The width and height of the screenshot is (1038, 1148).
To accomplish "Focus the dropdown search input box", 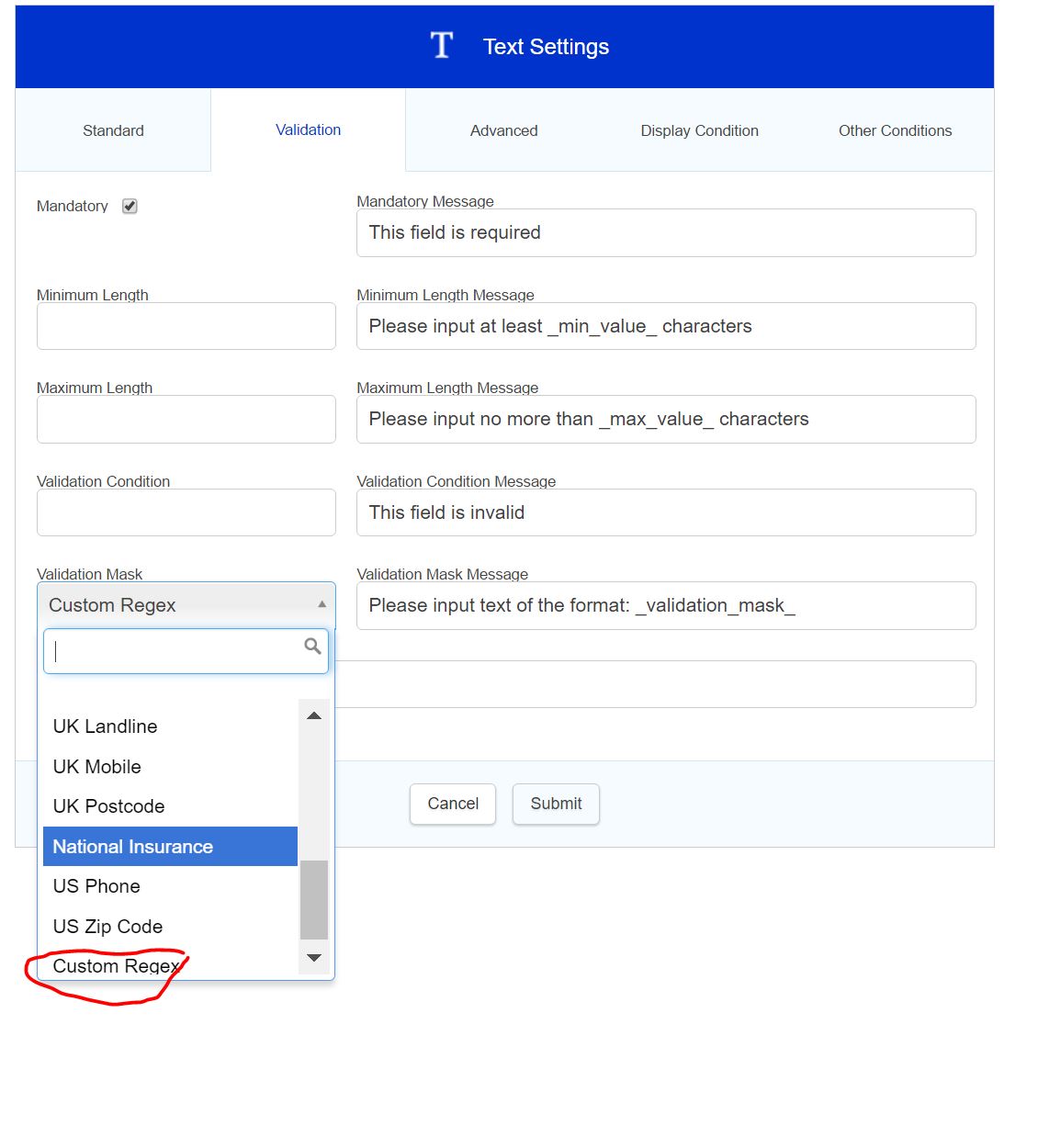I will click(186, 651).
